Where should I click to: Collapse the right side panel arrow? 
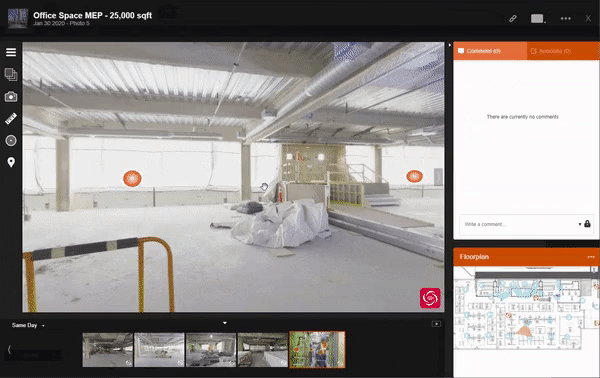(x=450, y=45)
